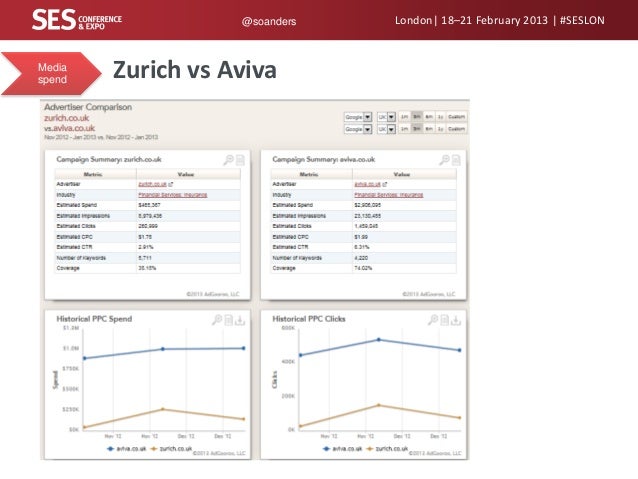Open the first-row Google search engine dropdown
638x479 pixels.
(358, 117)
